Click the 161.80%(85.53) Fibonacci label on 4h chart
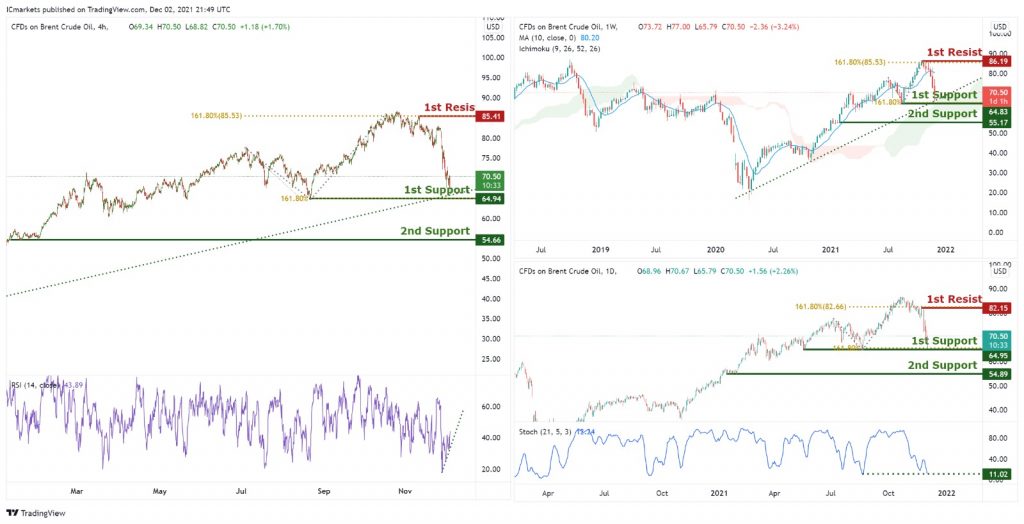The height and width of the screenshot is (524, 1024). tap(216, 116)
